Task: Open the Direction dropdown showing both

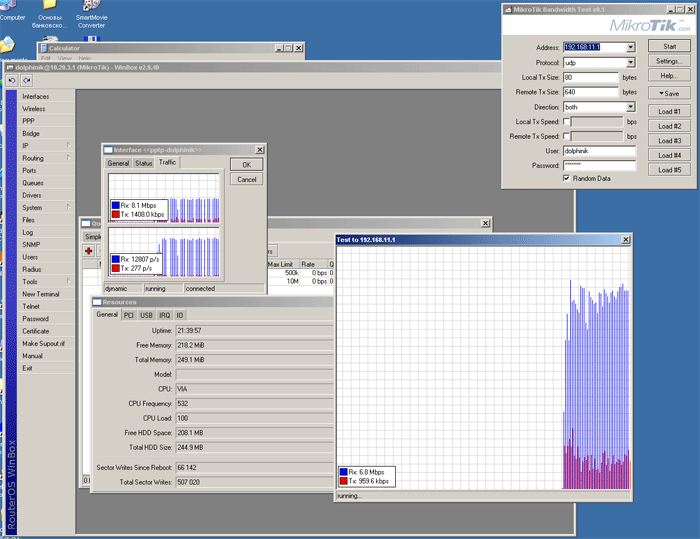Action: coord(630,107)
